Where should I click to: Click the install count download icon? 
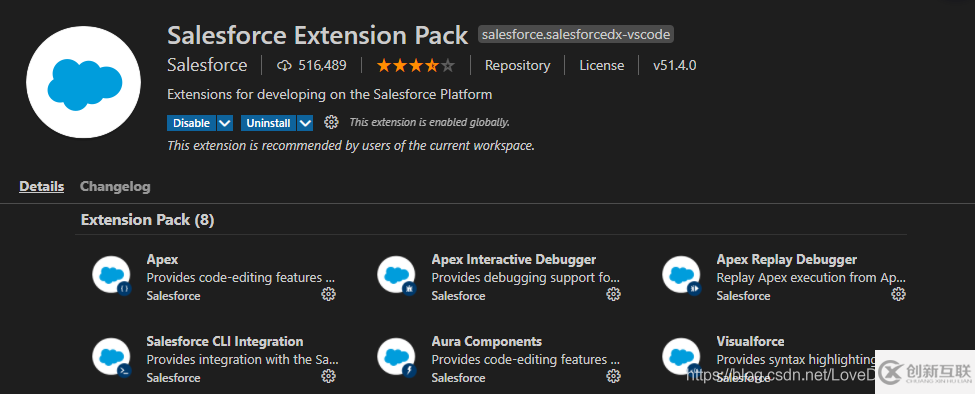coord(284,65)
